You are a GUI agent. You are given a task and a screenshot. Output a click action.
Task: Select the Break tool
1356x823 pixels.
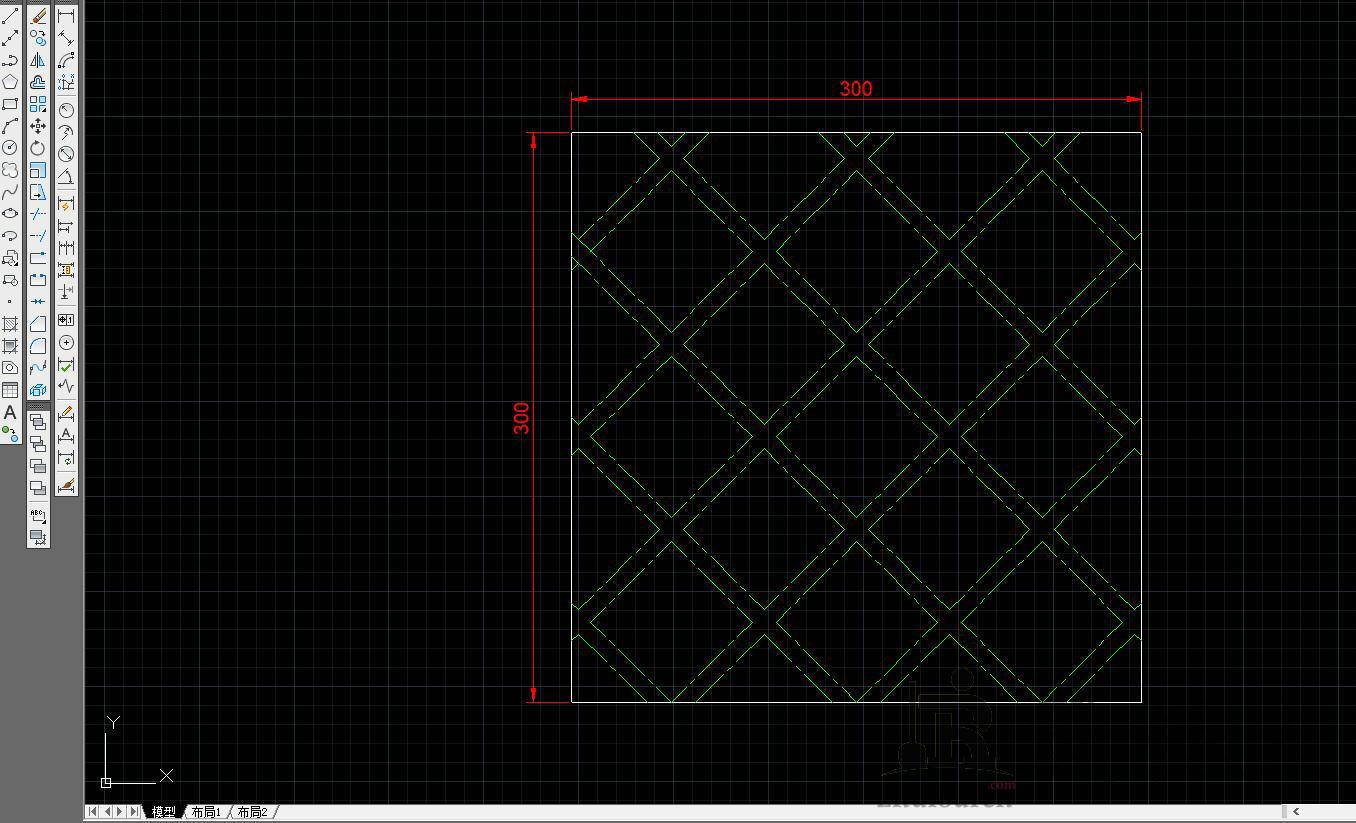point(38,280)
